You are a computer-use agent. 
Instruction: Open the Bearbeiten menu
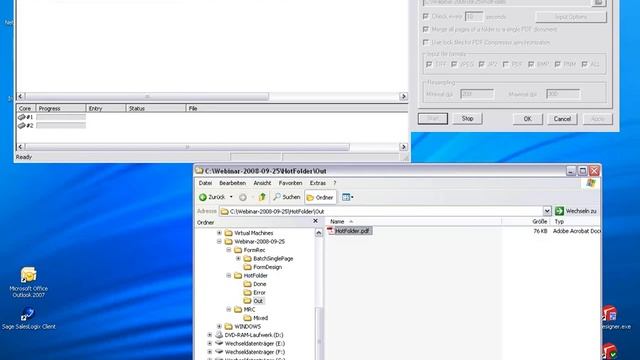(233, 183)
